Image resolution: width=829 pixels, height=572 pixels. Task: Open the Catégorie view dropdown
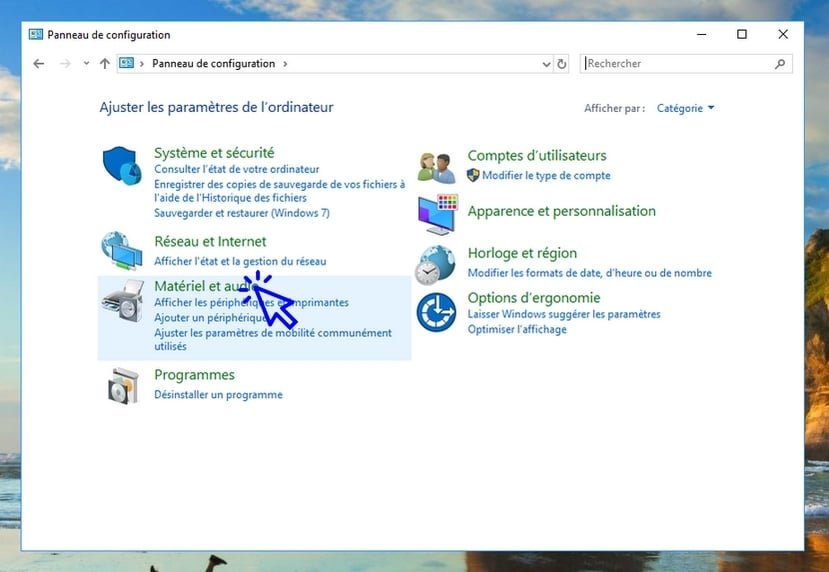point(685,108)
